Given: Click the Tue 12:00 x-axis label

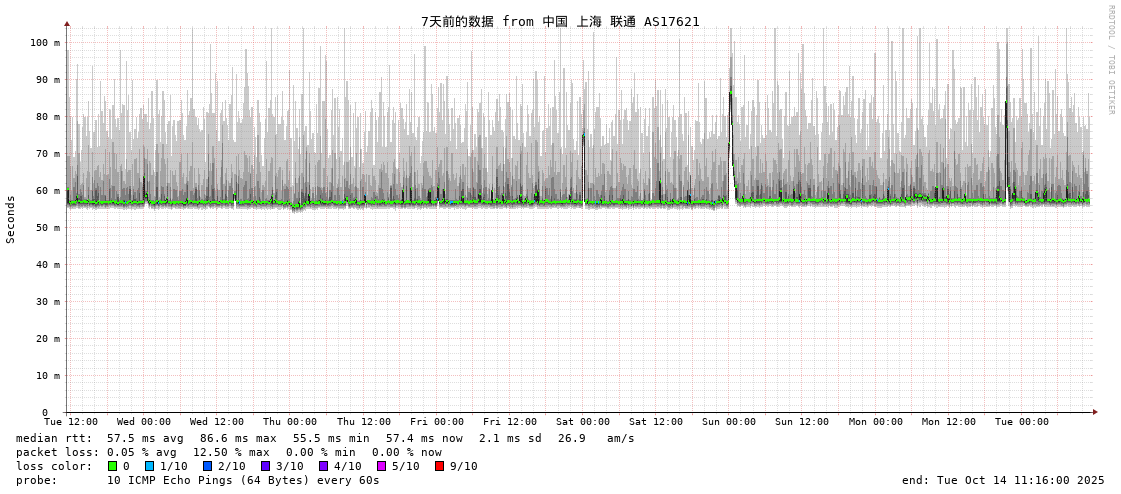Looking at the screenshot, I should coord(71,422).
